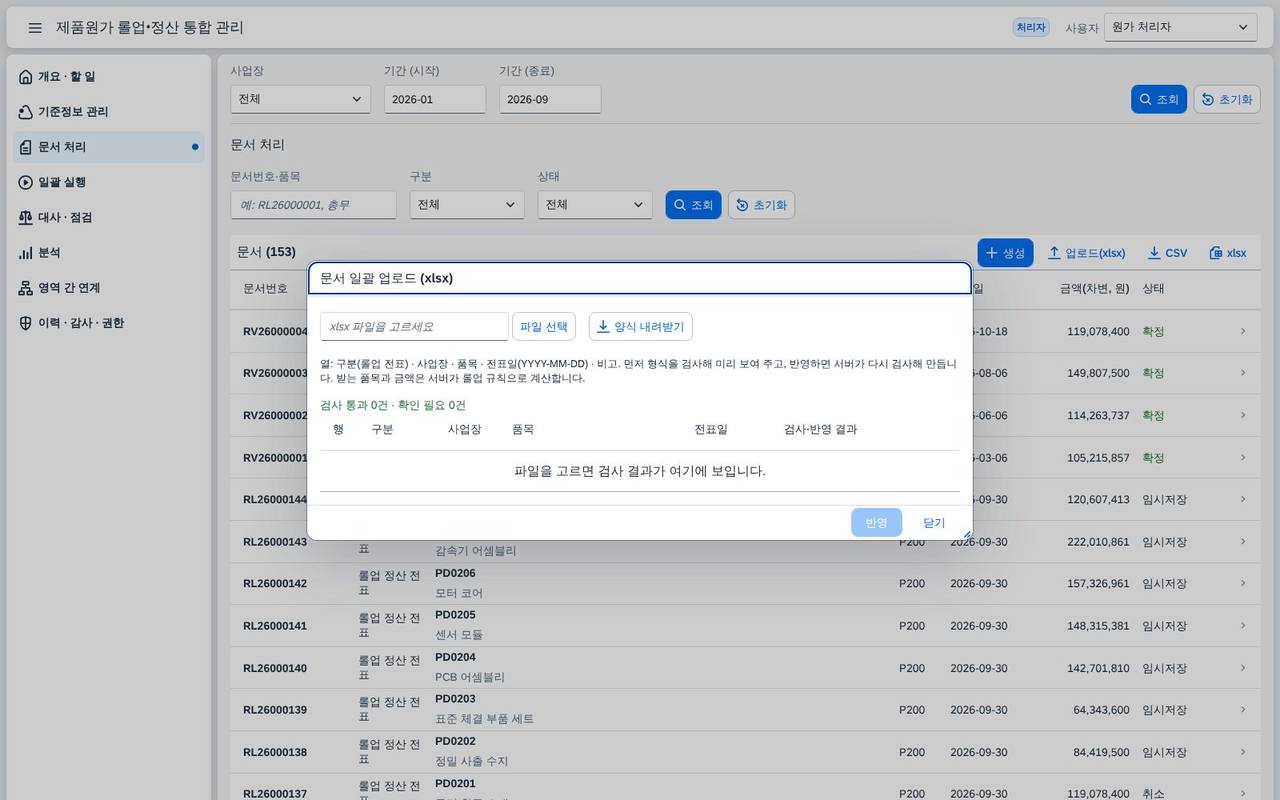Click the 생성 create button
Screen dimensions: 1280x800
1005,253
